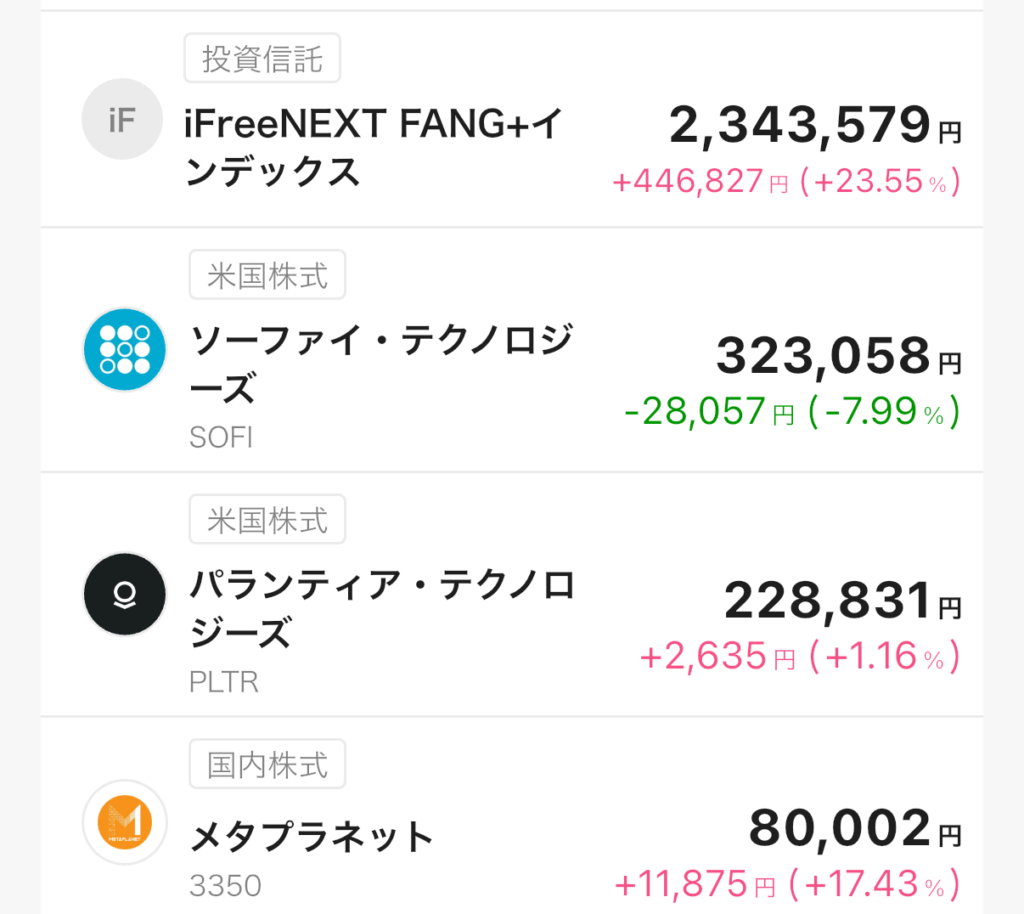The image size is (1024, 914).
Task: Open iFreeNEXT FANG+インデックス fund name
Action: 373,148
